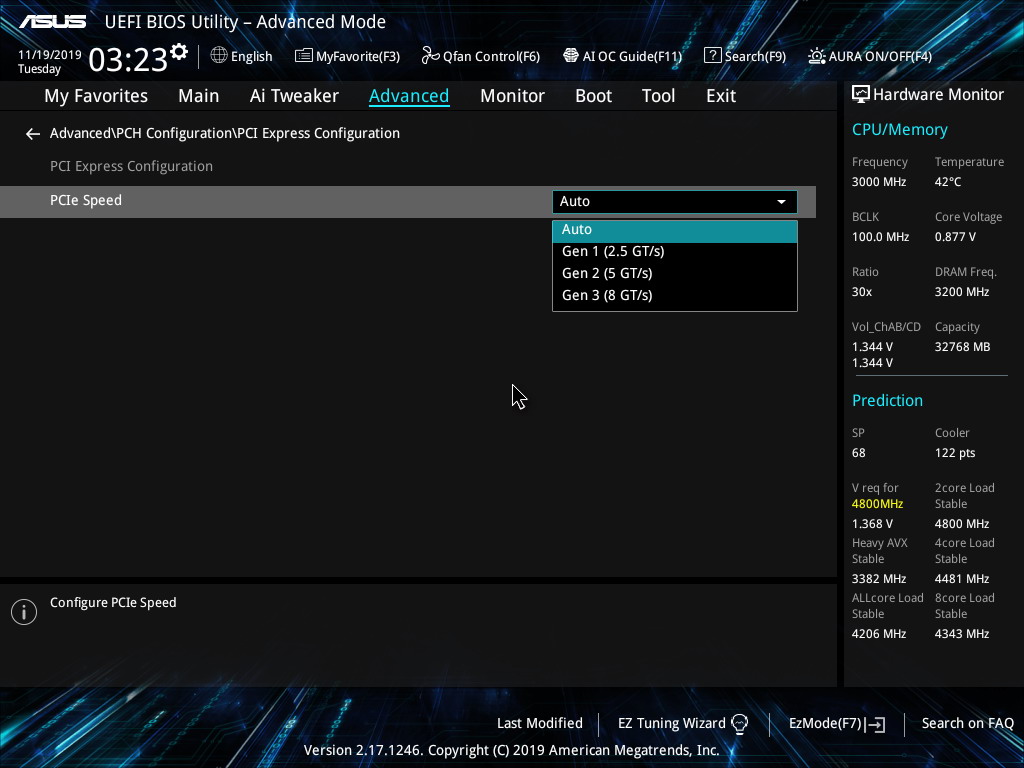
Task: Select the PCIe Speed setting row
Action: pos(408,202)
